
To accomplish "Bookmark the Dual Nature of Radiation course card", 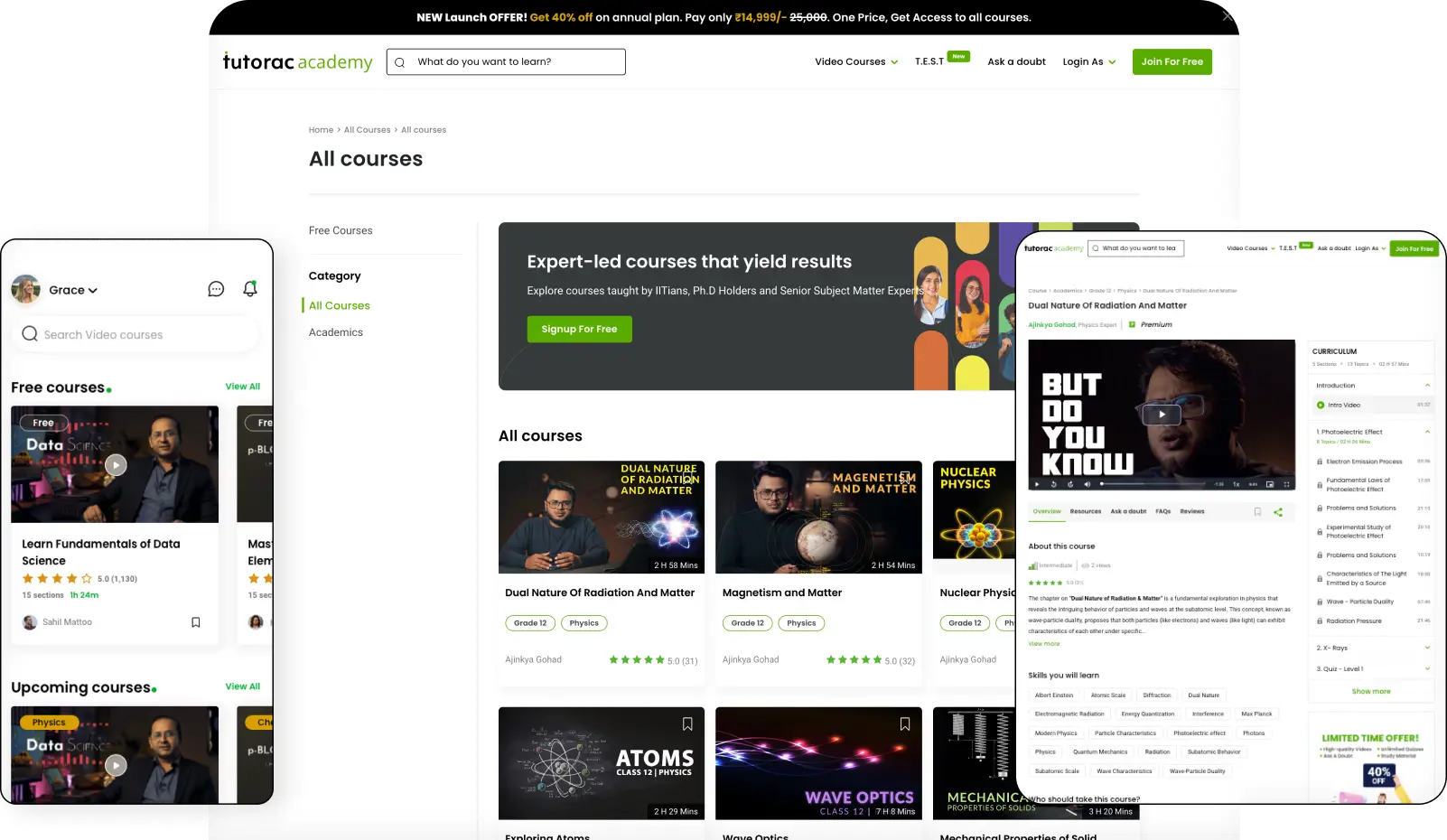I will (687, 478).
